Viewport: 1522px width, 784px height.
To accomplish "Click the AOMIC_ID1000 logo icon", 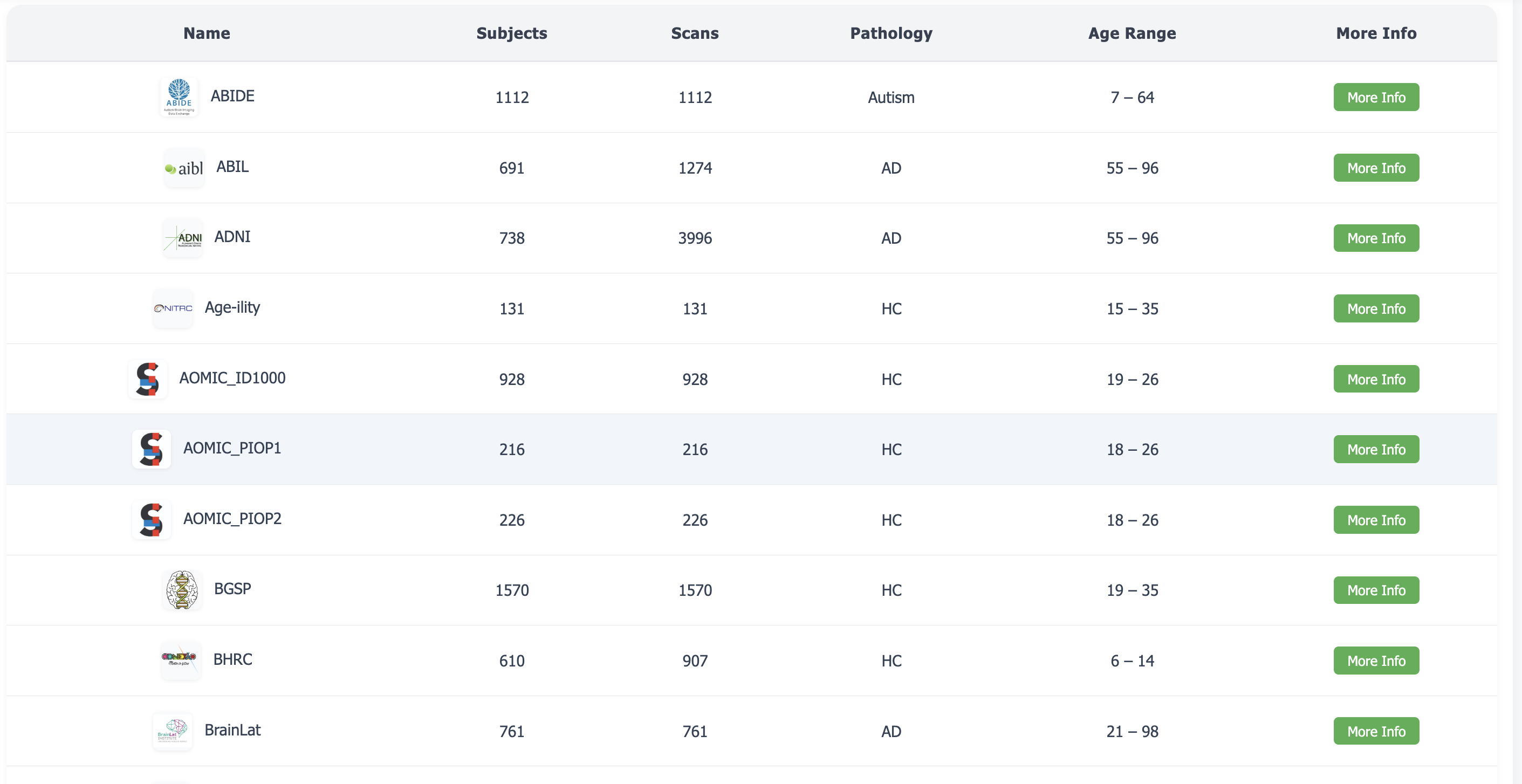I will (148, 379).
